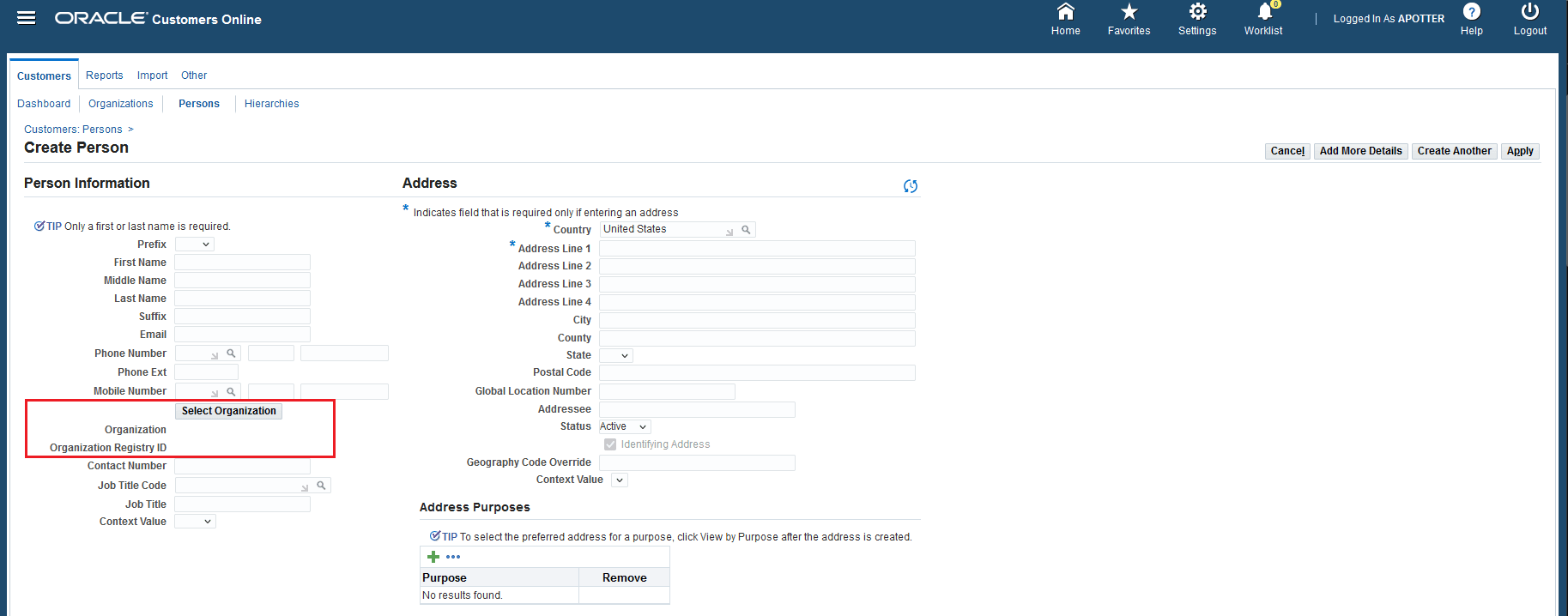This screenshot has width=1568, height=616.
Task: Click the Suffix field
Action: coord(243,317)
